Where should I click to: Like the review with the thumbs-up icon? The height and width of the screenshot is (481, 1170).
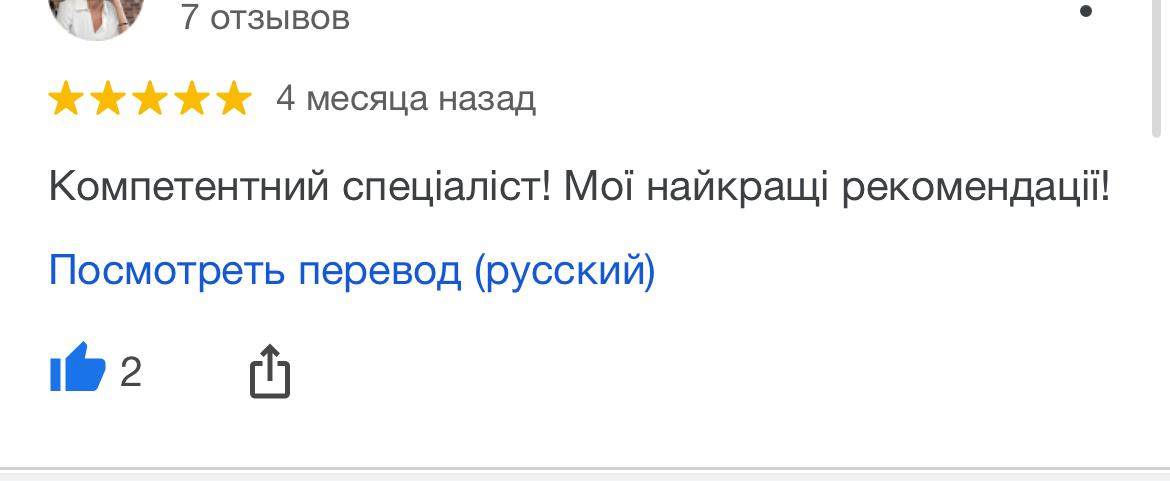[77, 369]
